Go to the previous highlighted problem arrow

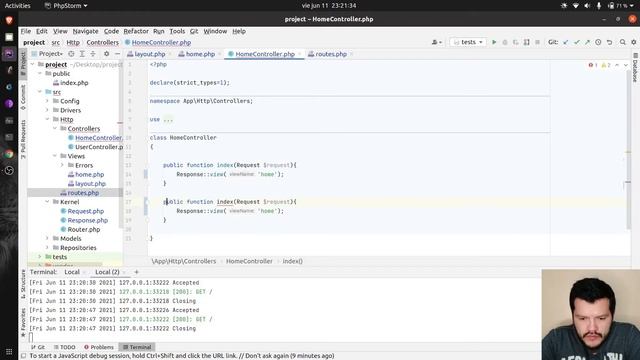[617, 65]
